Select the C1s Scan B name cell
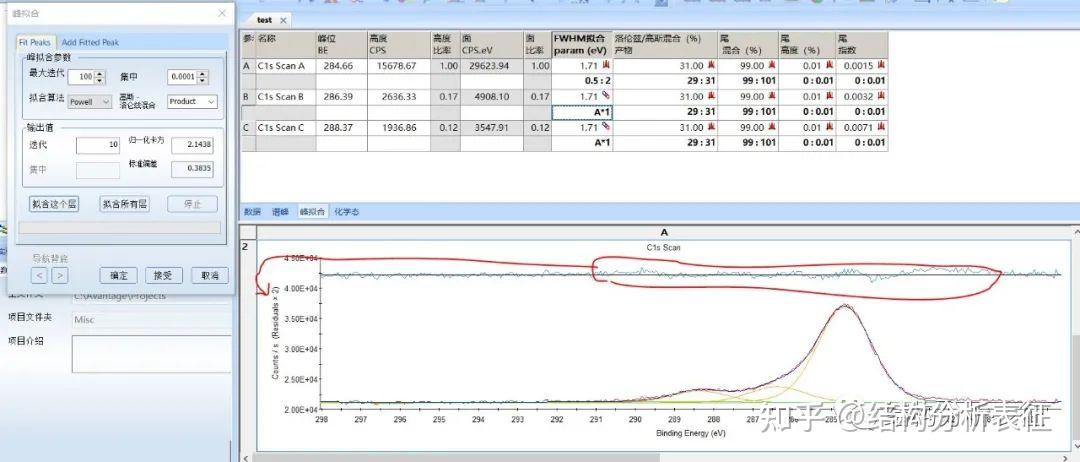The height and width of the screenshot is (462, 1080). pos(285,97)
